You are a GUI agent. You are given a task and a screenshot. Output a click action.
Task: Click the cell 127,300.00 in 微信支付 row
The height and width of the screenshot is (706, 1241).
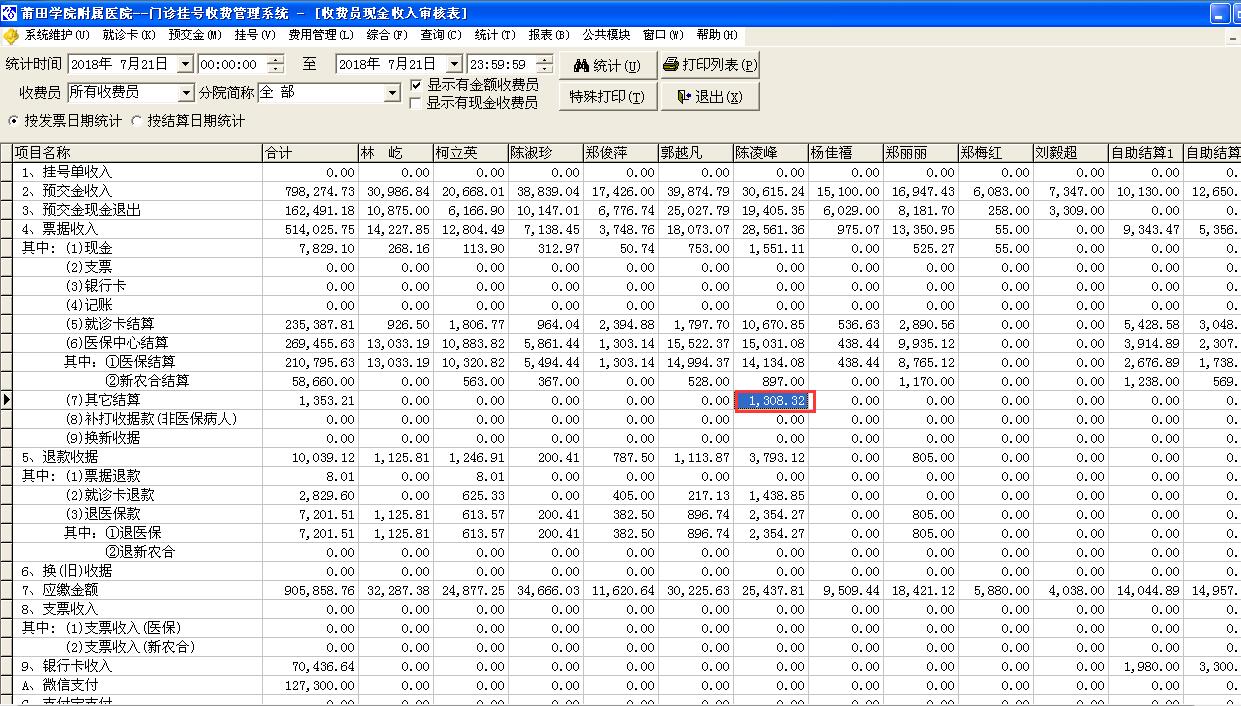point(310,685)
